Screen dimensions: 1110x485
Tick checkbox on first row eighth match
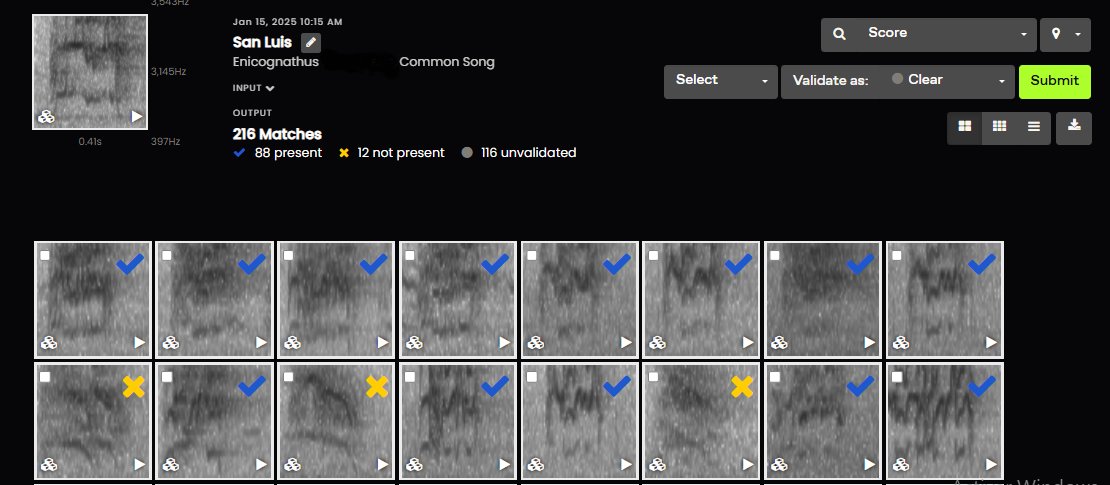click(x=897, y=256)
